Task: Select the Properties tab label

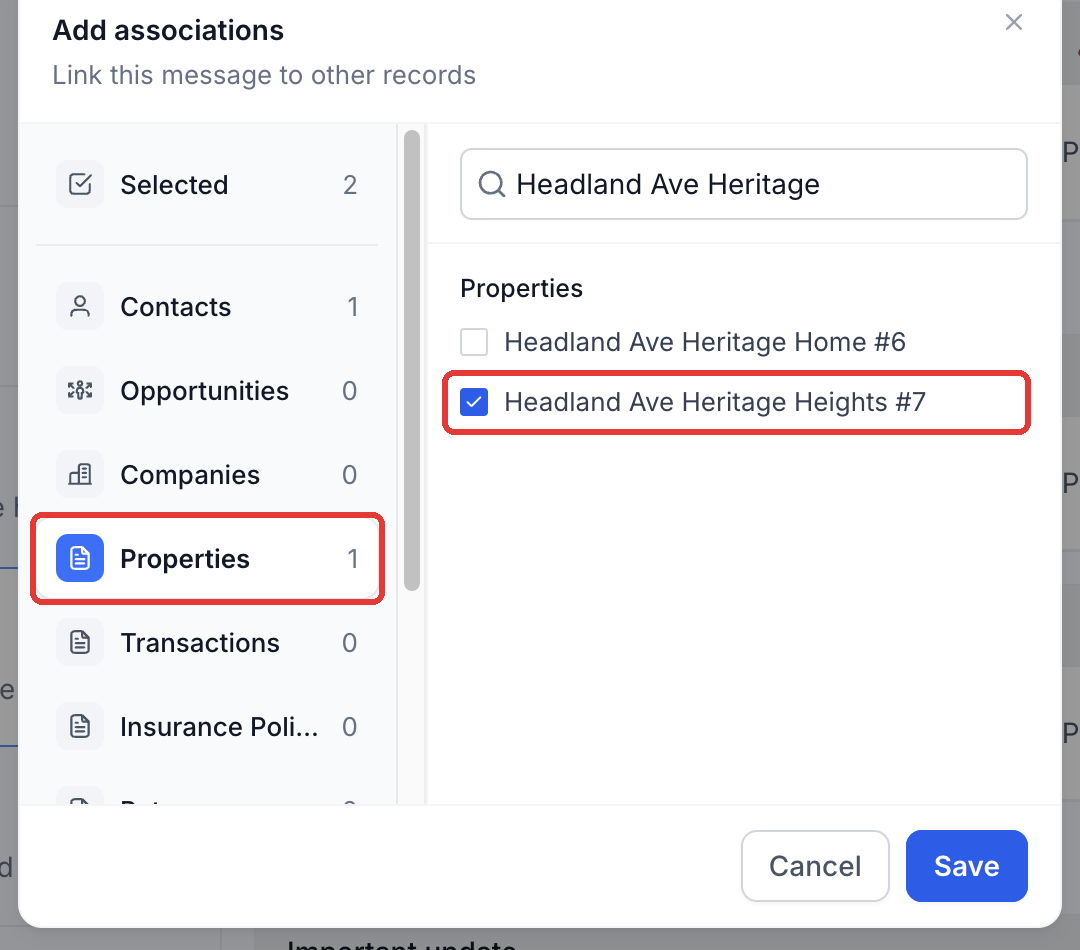Action: click(x=185, y=559)
